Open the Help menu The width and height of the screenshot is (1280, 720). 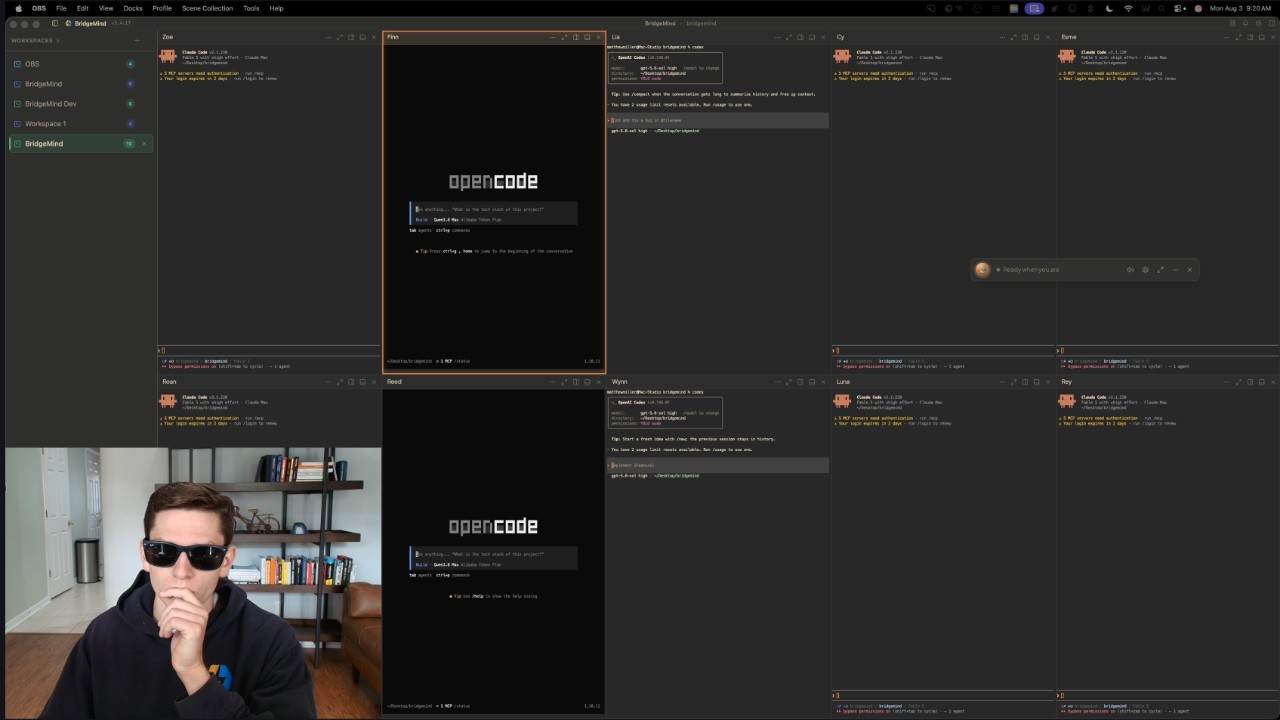pos(276,8)
